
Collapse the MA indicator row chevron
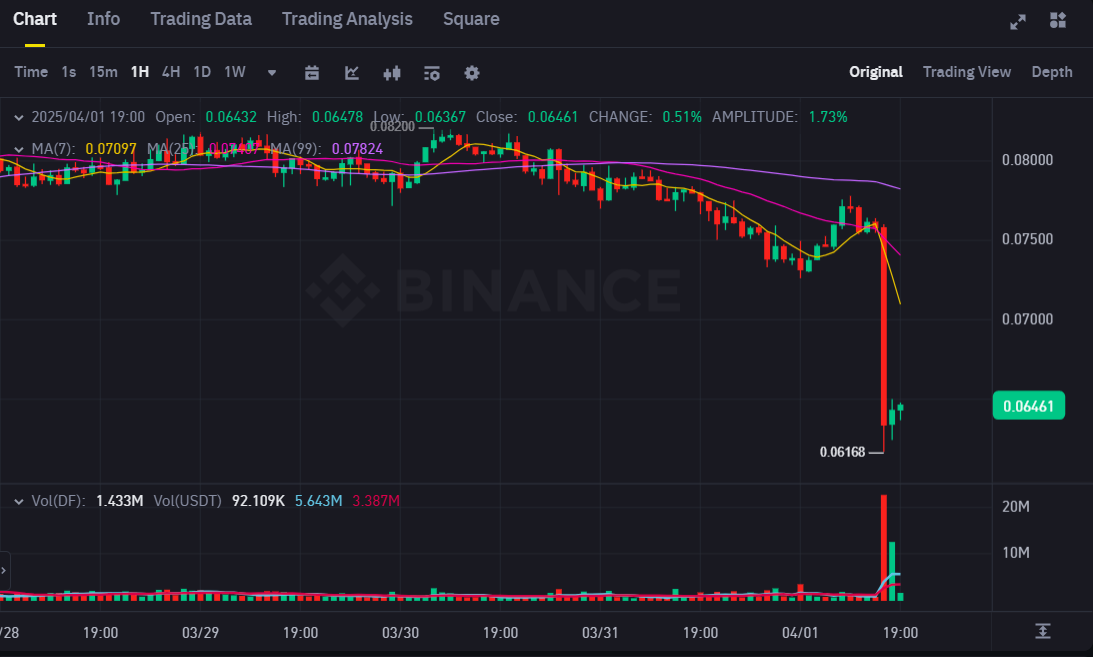(19, 149)
